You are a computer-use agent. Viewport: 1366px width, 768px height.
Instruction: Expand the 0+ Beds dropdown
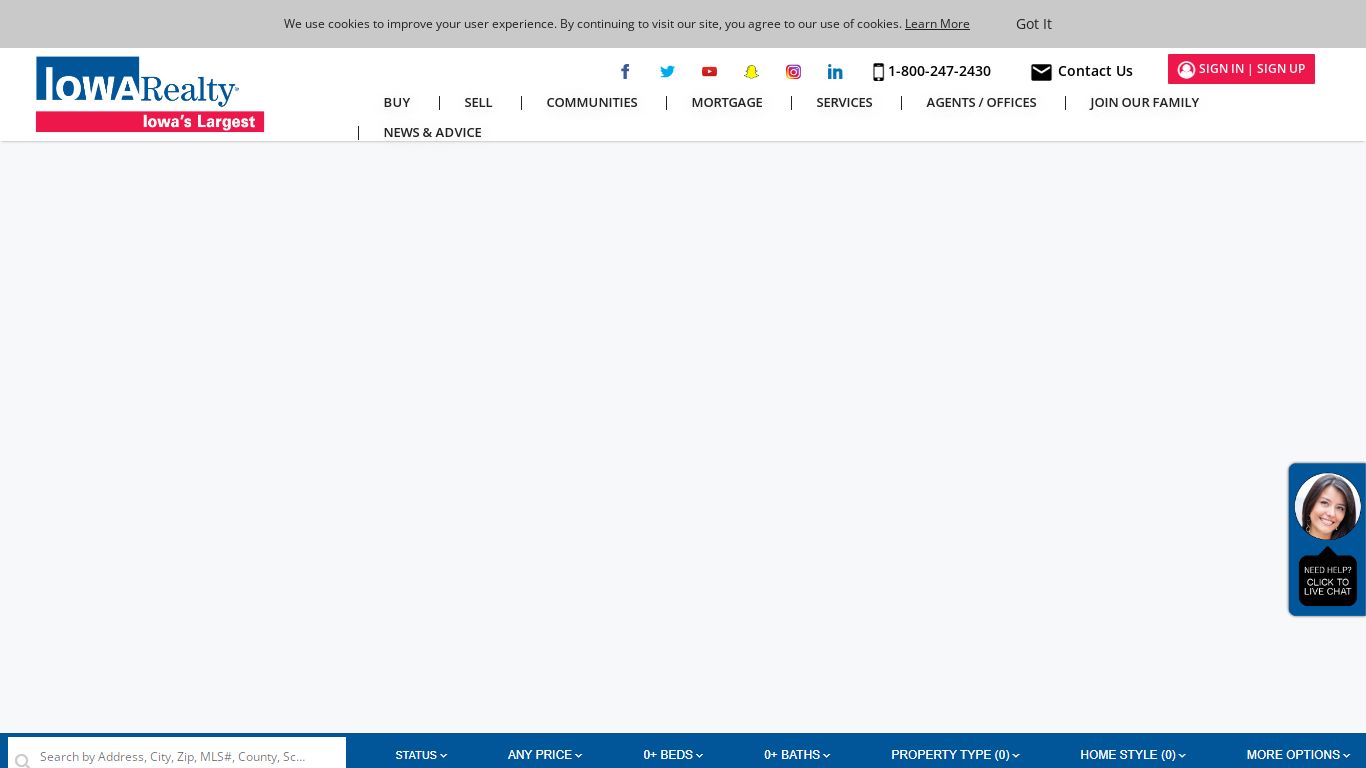[673, 755]
